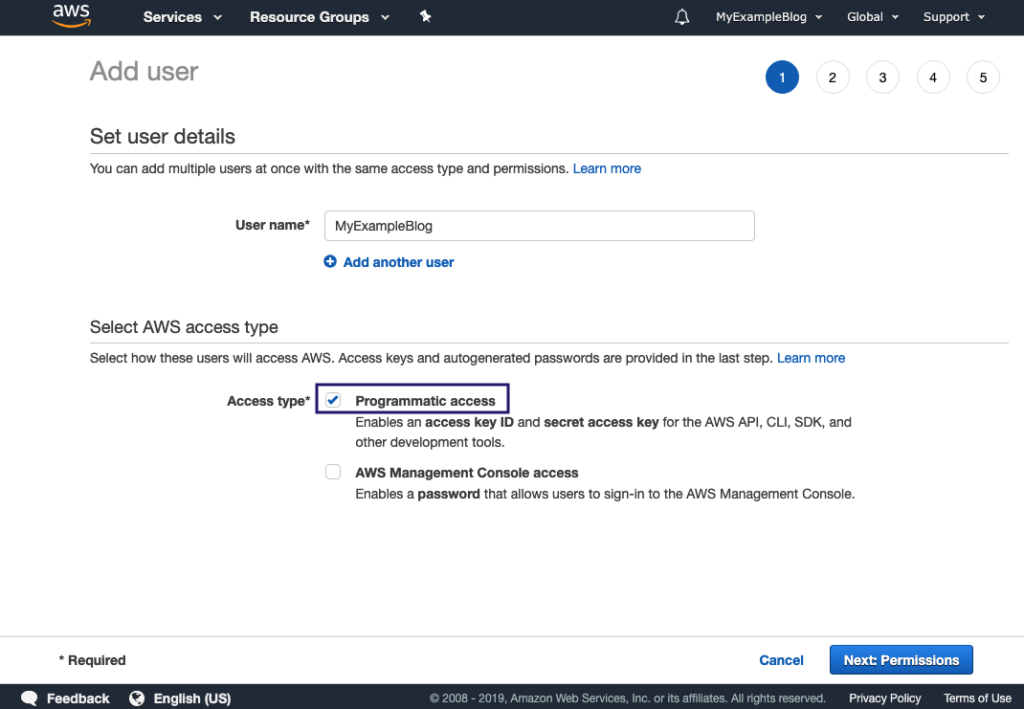1024x709 pixels.
Task: Select step 3 in the progress indicator
Action: 883,77
